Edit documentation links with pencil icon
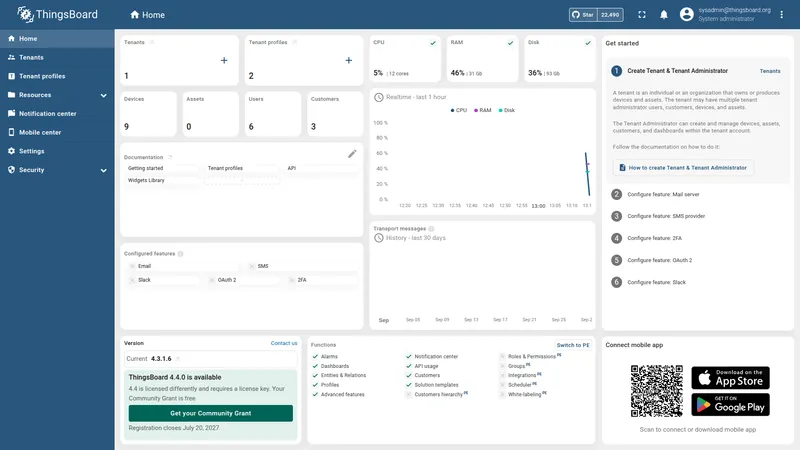 tap(352, 154)
